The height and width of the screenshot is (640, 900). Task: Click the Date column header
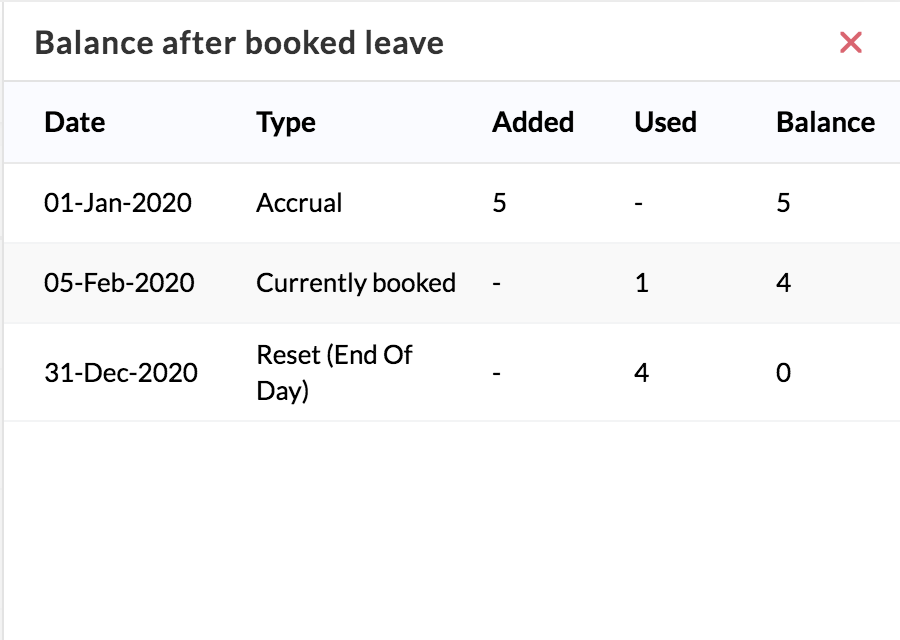(x=75, y=122)
